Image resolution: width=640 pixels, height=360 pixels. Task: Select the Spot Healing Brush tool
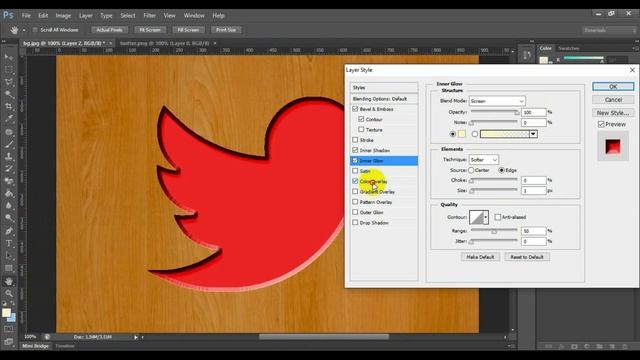(9, 132)
